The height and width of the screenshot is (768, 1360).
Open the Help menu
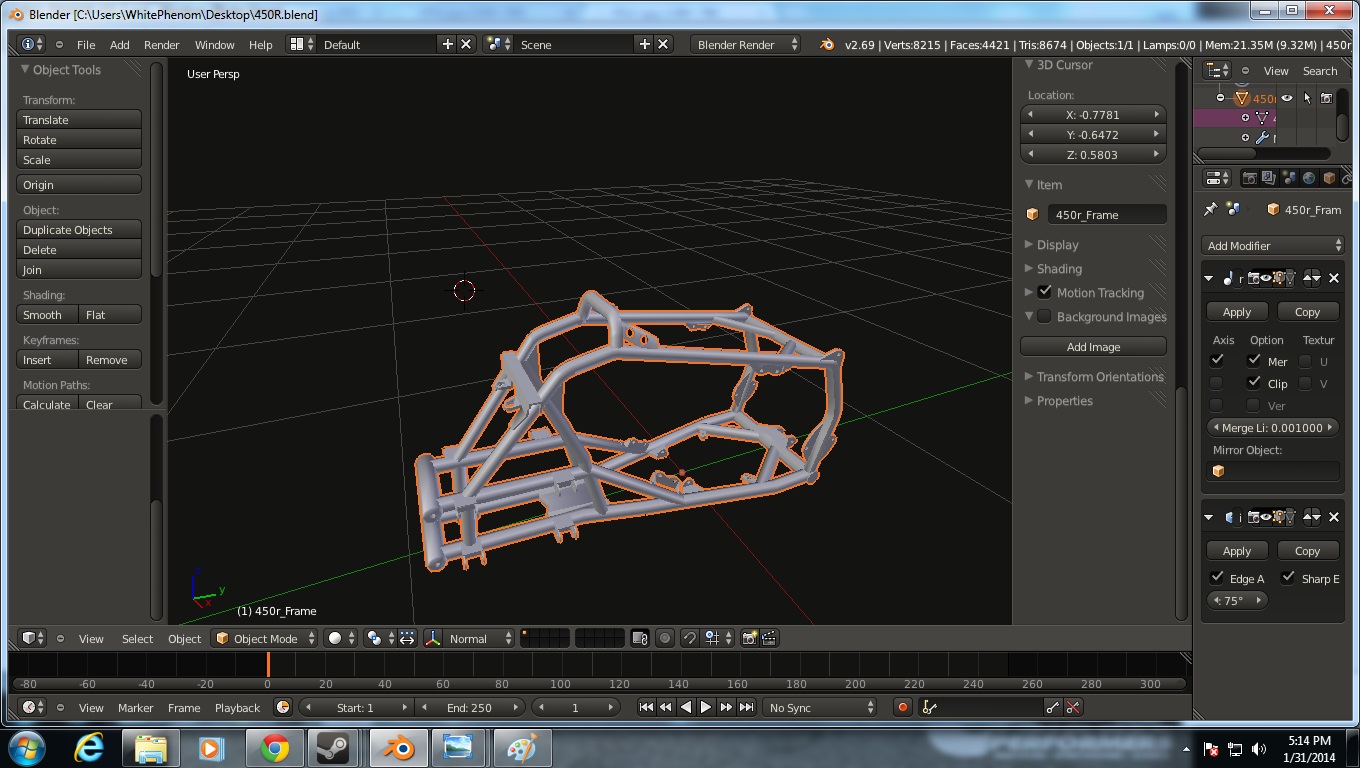pos(260,44)
